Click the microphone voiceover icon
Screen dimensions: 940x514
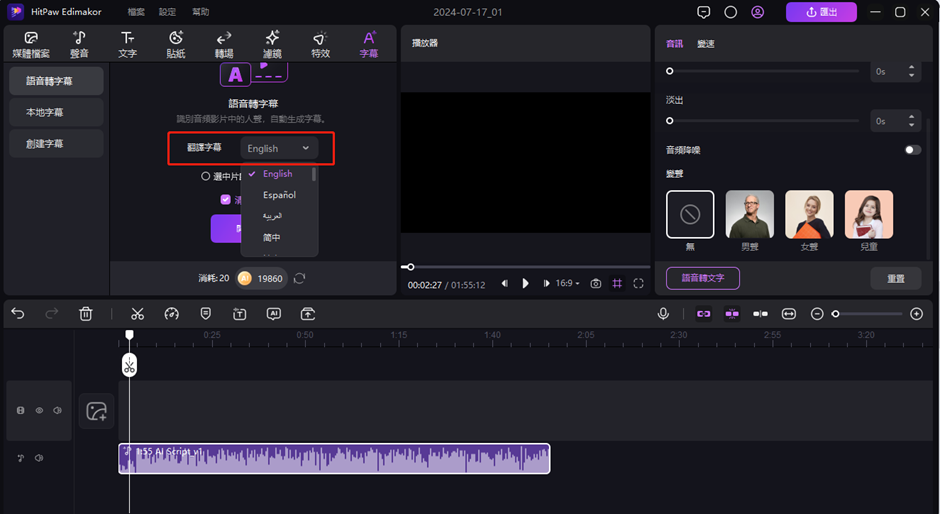(663, 314)
